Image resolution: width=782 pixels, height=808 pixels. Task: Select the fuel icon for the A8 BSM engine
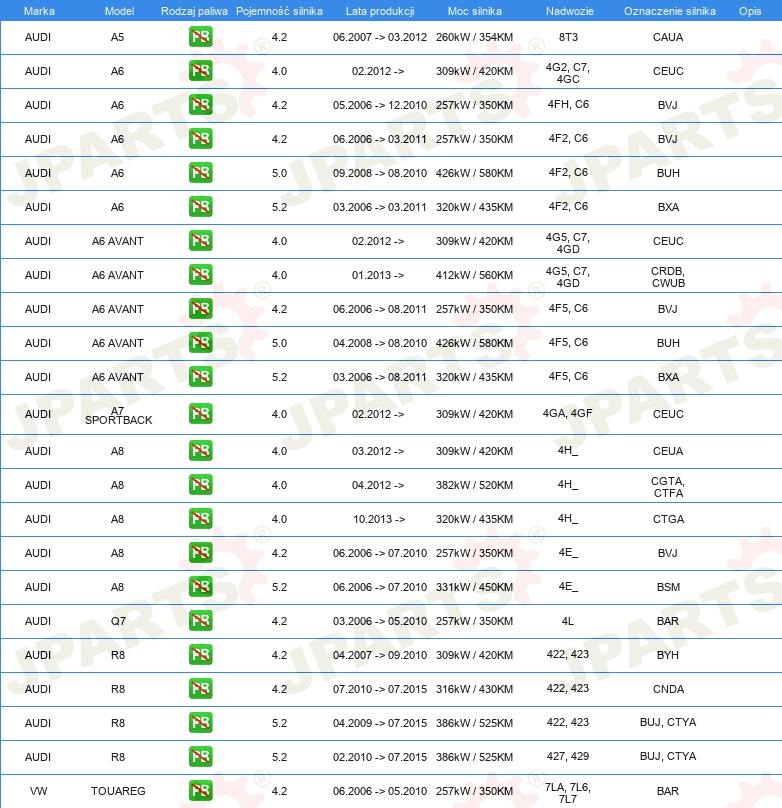(x=200, y=587)
